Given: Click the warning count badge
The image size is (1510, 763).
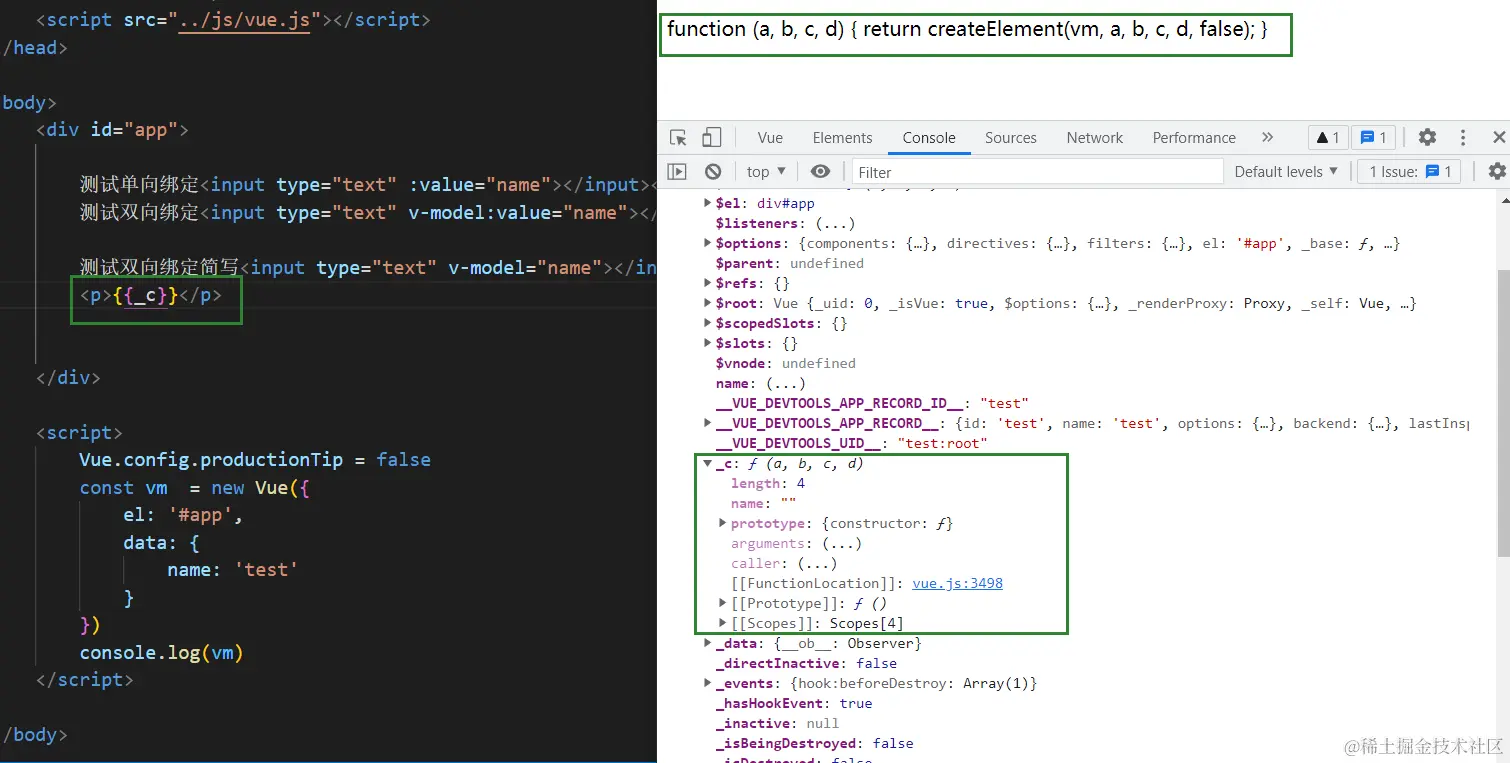Looking at the screenshot, I should [x=1329, y=138].
